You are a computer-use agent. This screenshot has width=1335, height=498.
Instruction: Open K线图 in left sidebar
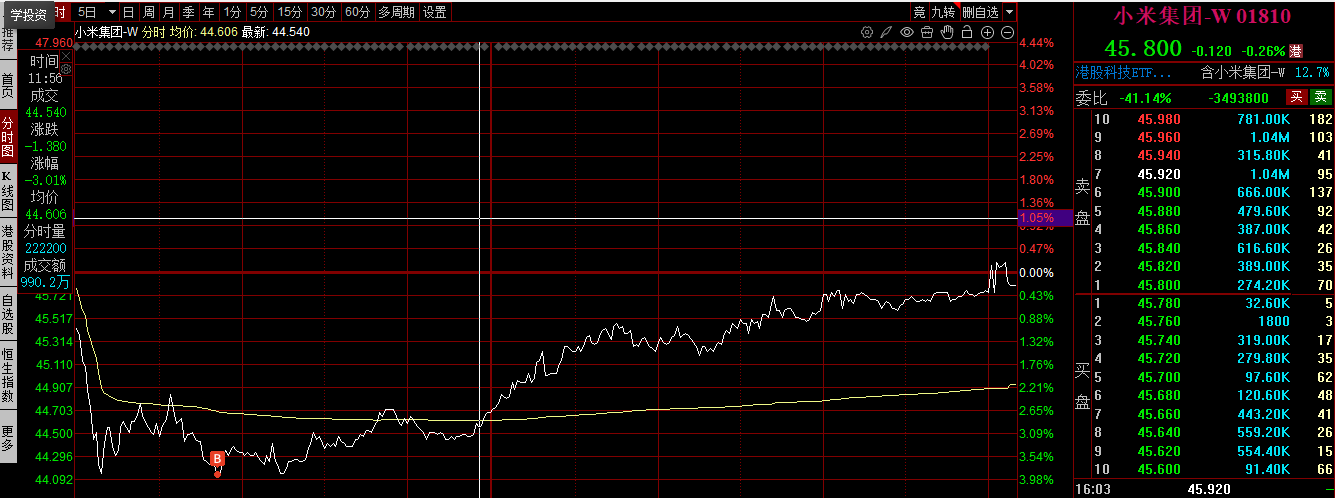tap(8, 190)
